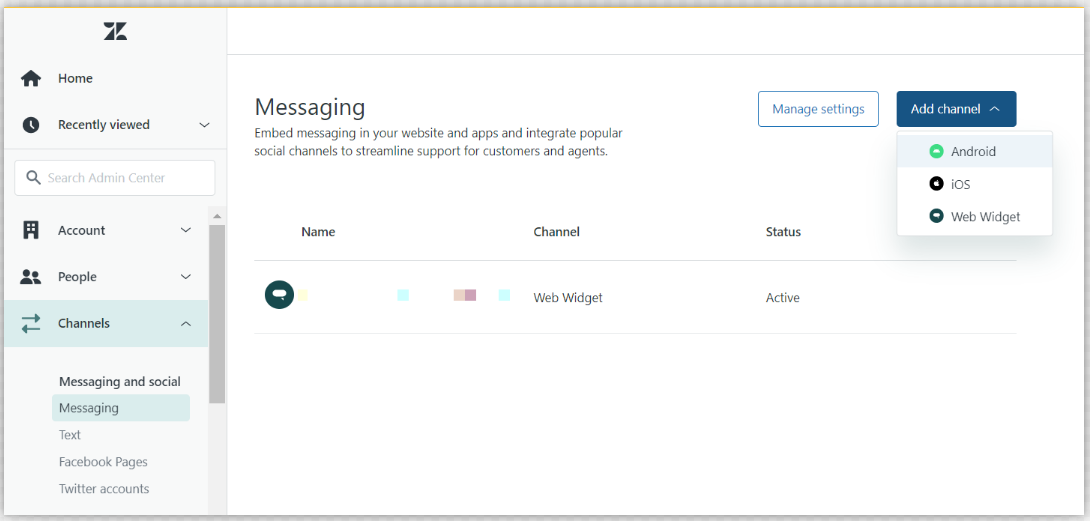Click the People group icon
The height and width of the screenshot is (521, 1090).
(31, 277)
